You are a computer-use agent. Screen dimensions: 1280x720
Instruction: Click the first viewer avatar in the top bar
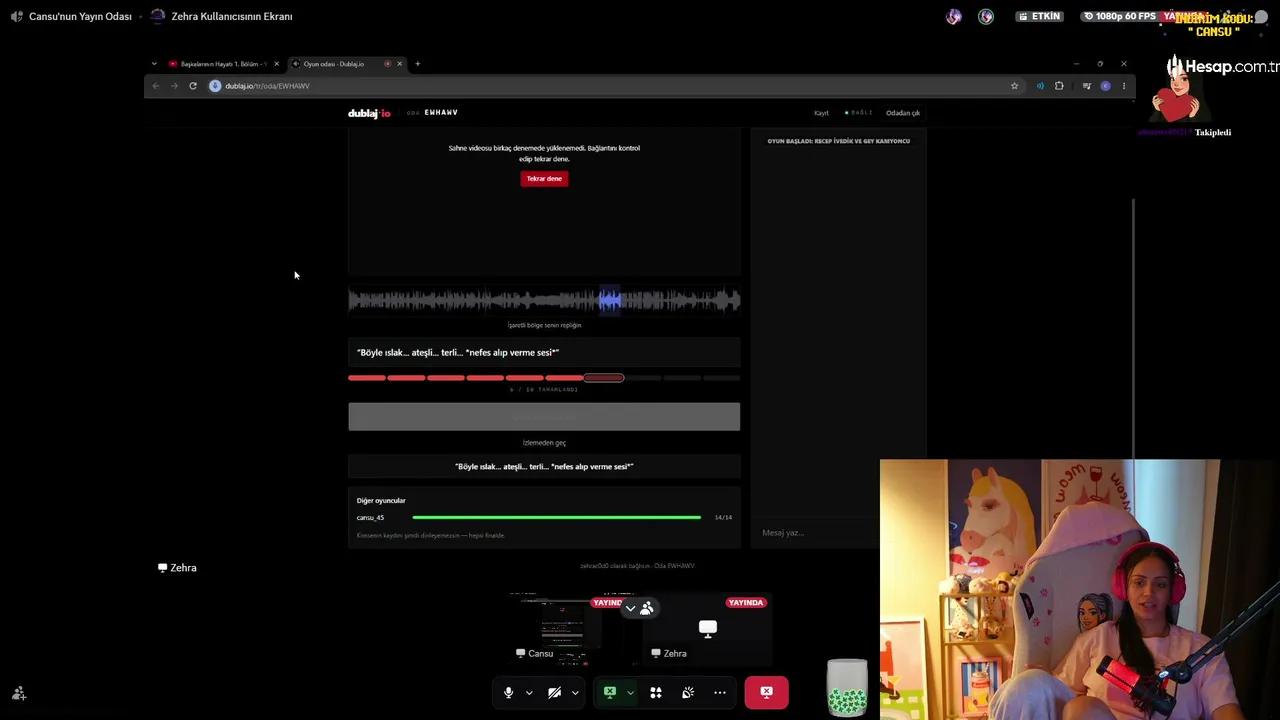click(x=954, y=16)
